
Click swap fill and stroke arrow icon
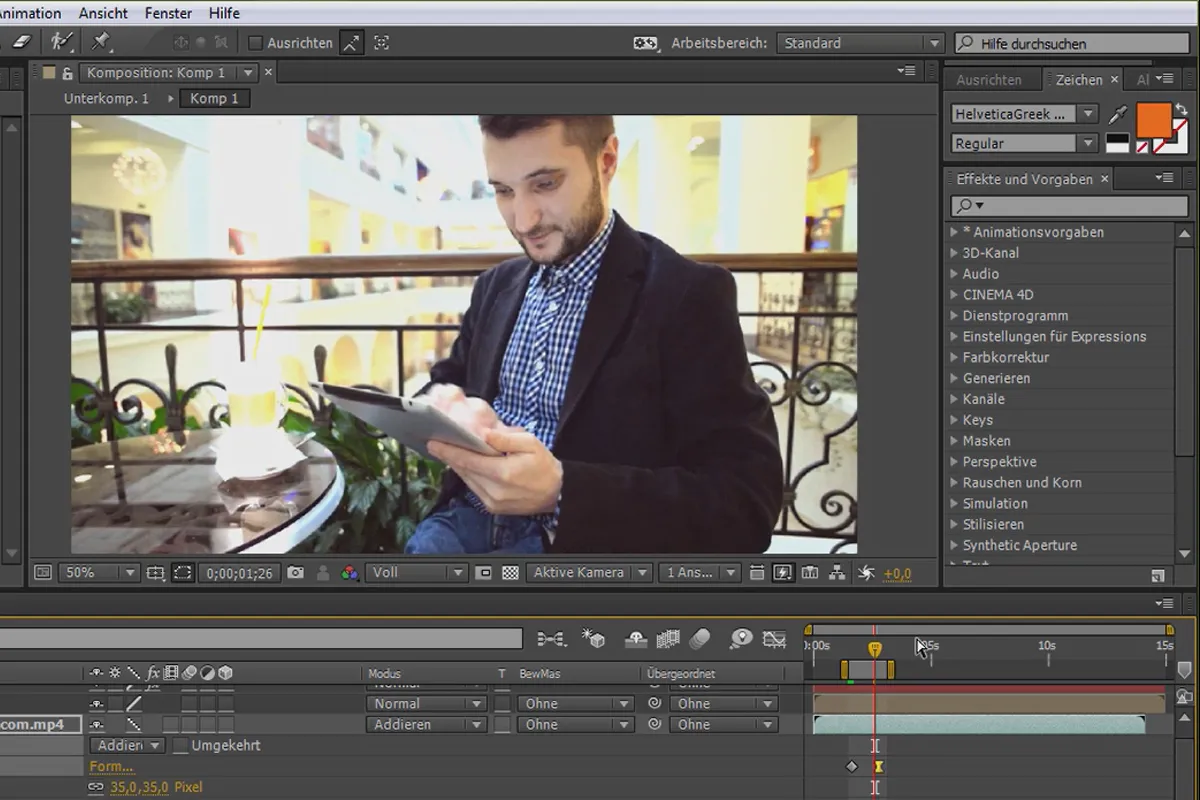coord(1181,109)
